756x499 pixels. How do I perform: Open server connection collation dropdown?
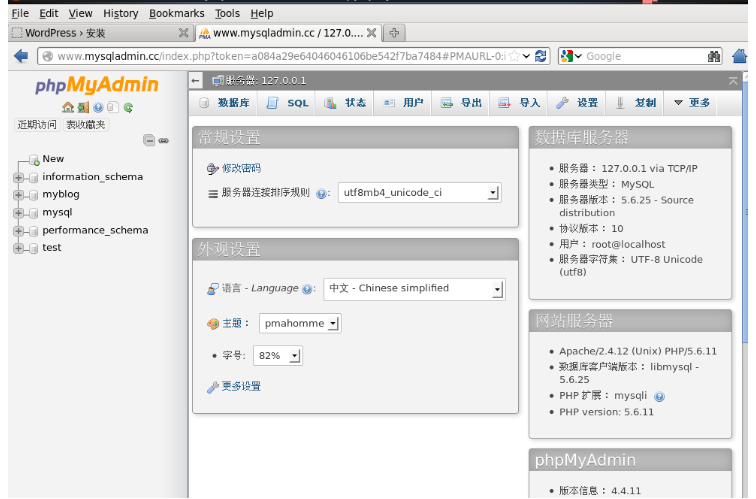pos(419,193)
